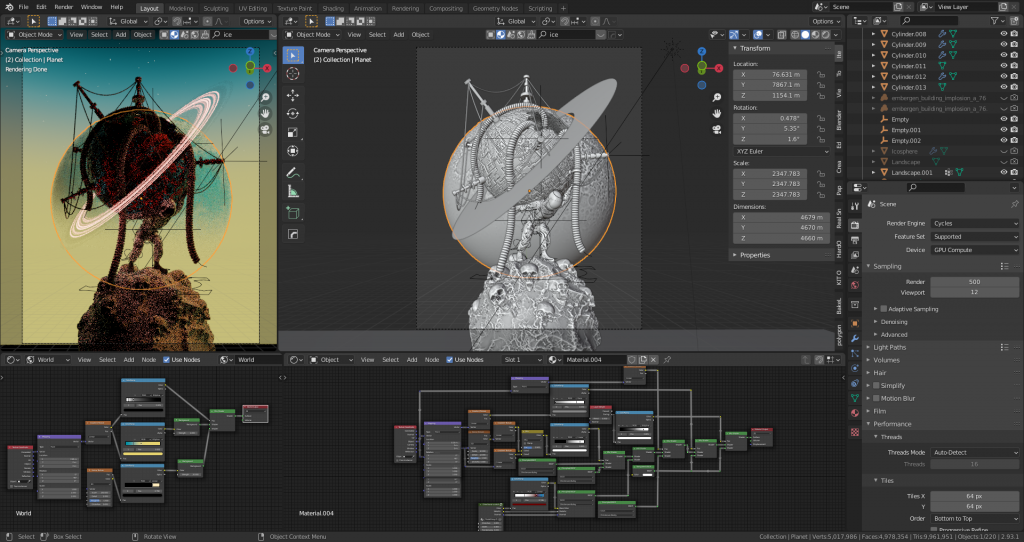Screen dimensions: 1024x542
Task: Enable Adaptive Sampling checkbox
Action: [x=884, y=309]
